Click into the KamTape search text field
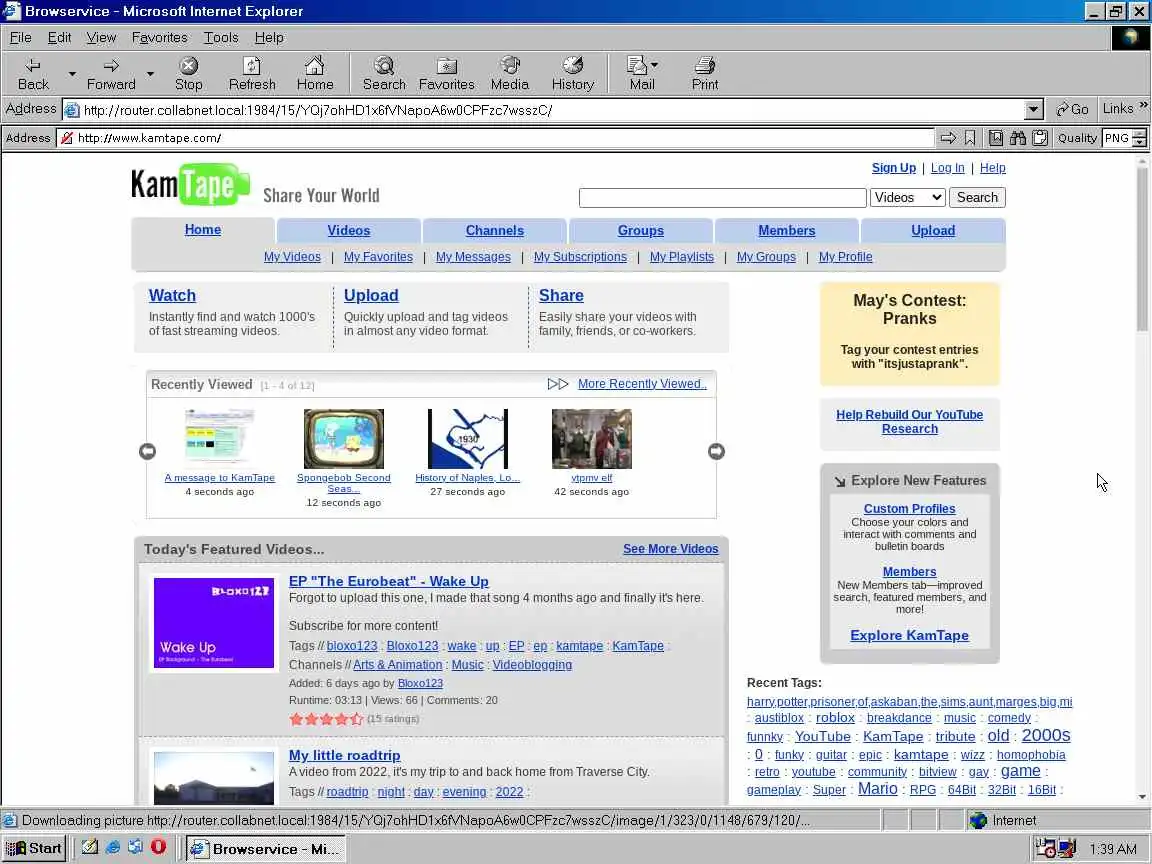 click(723, 198)
